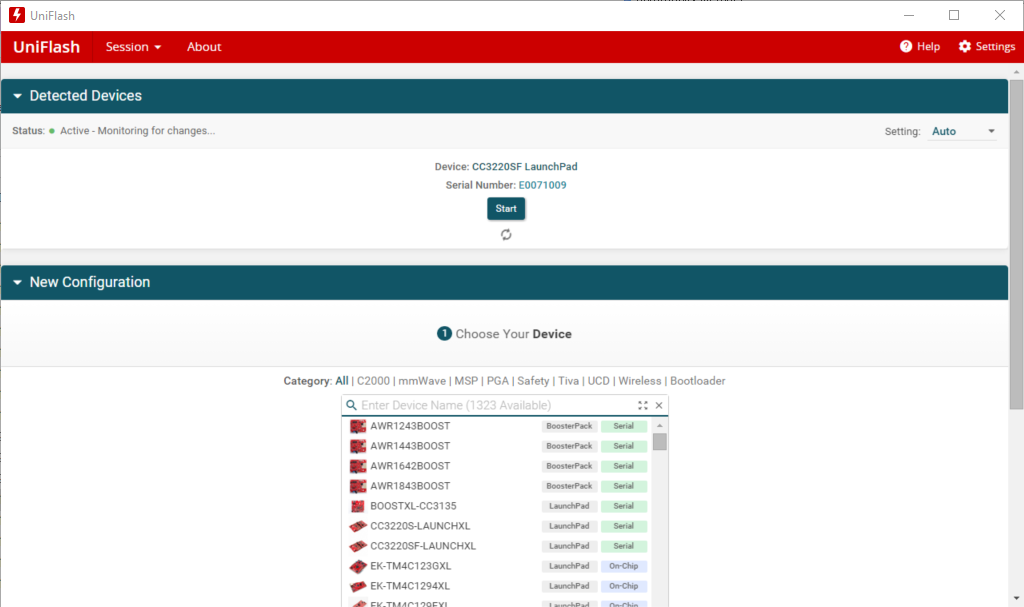Screen dimensions: 1024x607
Task: Click On-Chip tag on EK-TM4C1294XL row
Action: click(x=624, y=586)
